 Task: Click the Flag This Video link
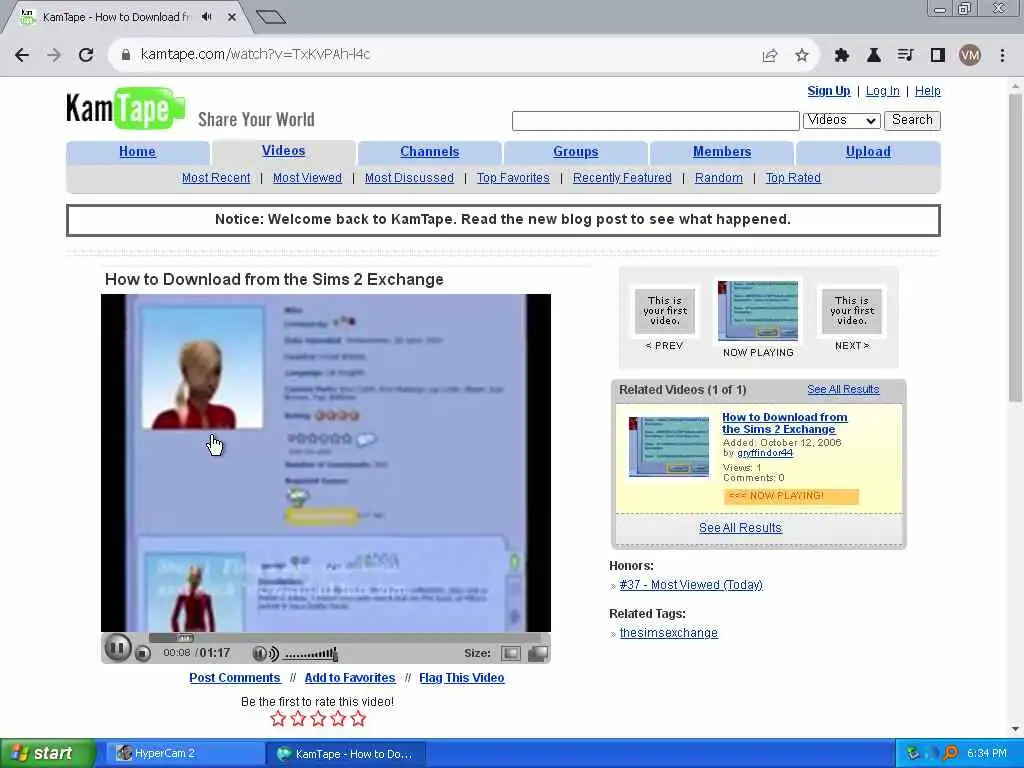click(x=462, y=678)
